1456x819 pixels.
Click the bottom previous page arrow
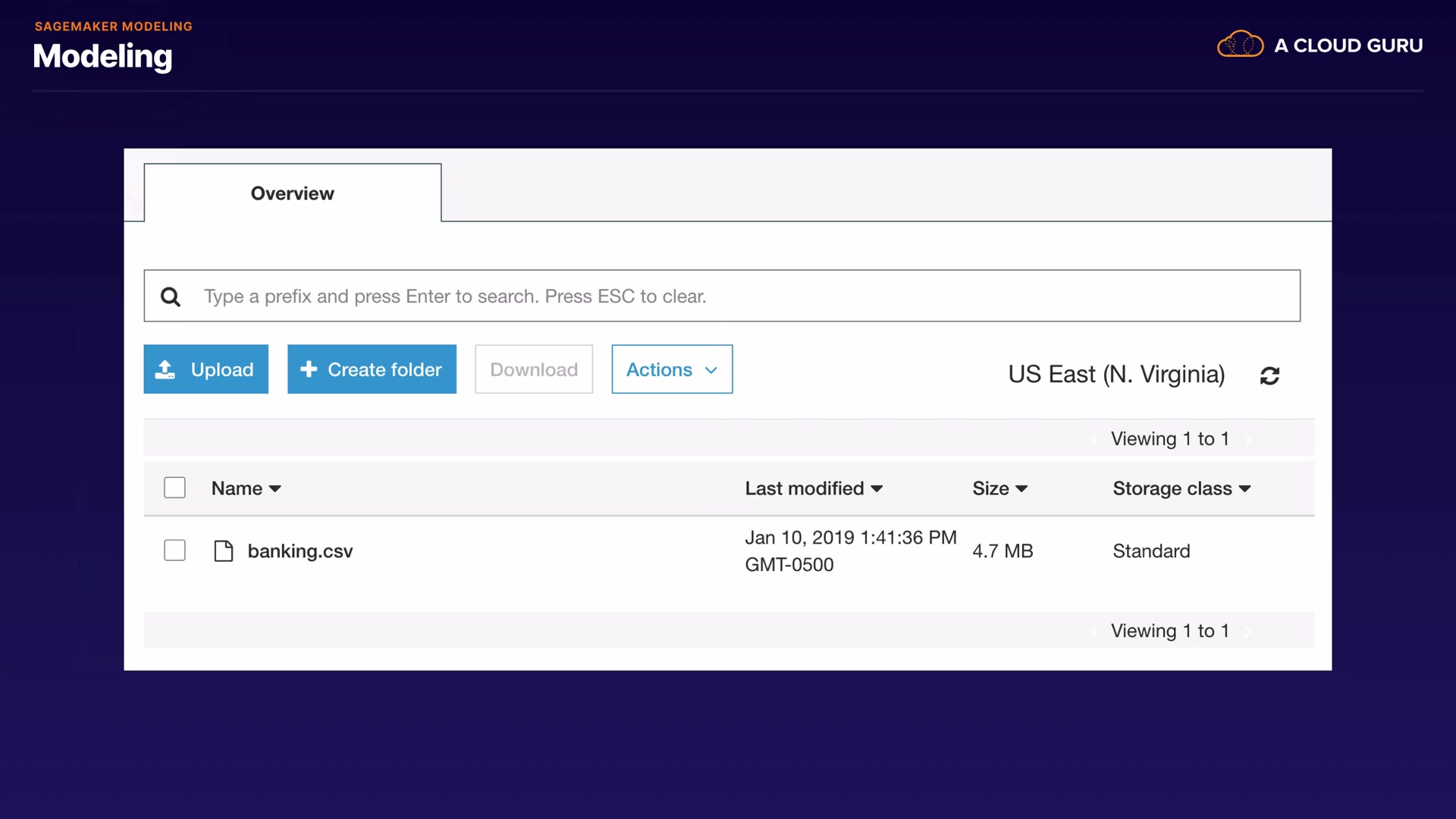pos(1094,631)
